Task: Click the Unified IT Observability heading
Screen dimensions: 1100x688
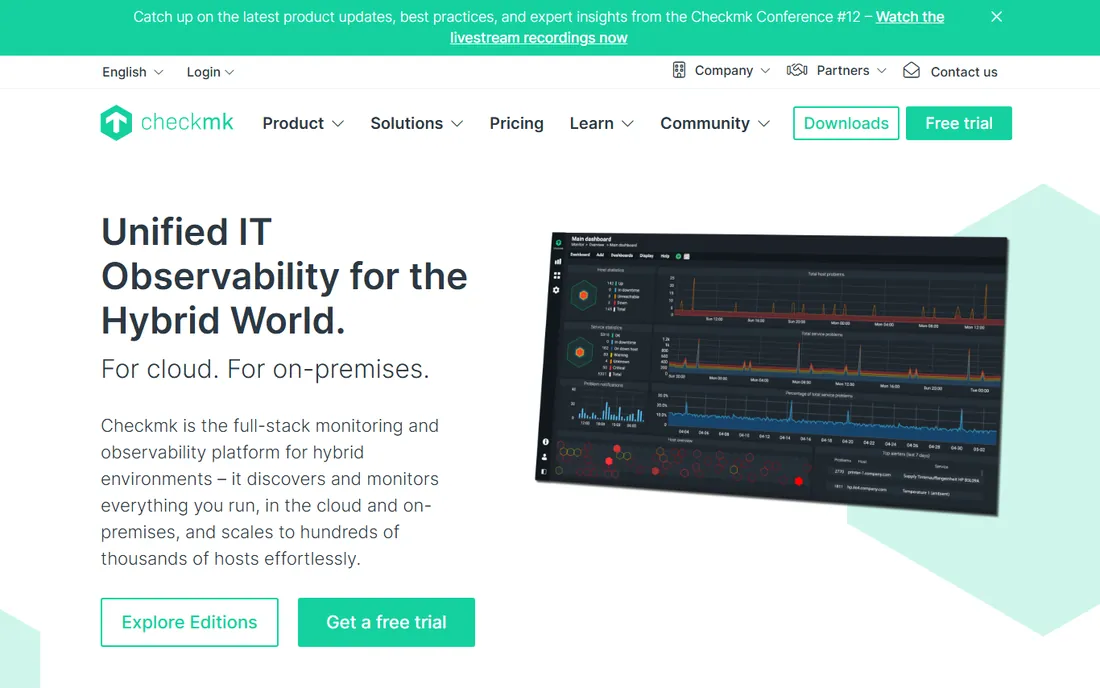Action: [284, 276]
